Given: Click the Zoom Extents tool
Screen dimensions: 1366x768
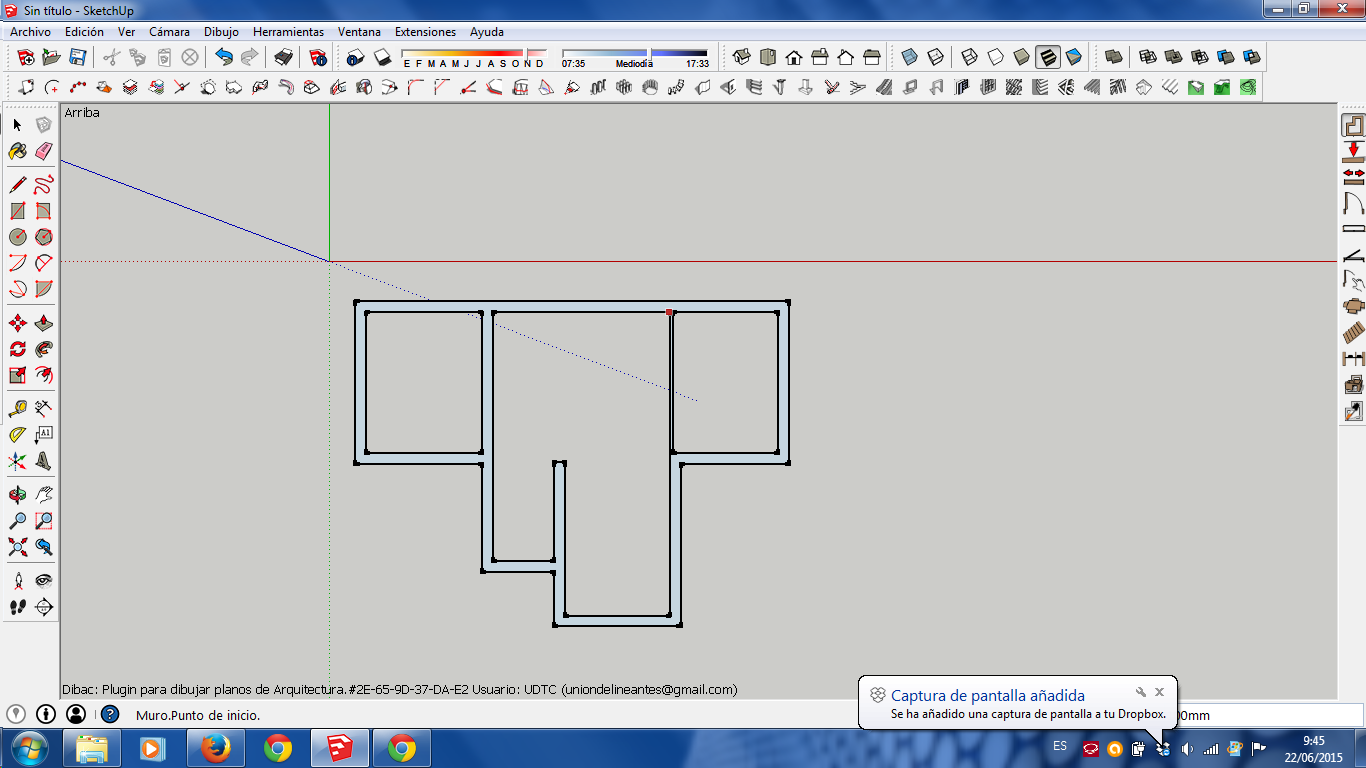Looking at the screenshot, I should 17,547.
